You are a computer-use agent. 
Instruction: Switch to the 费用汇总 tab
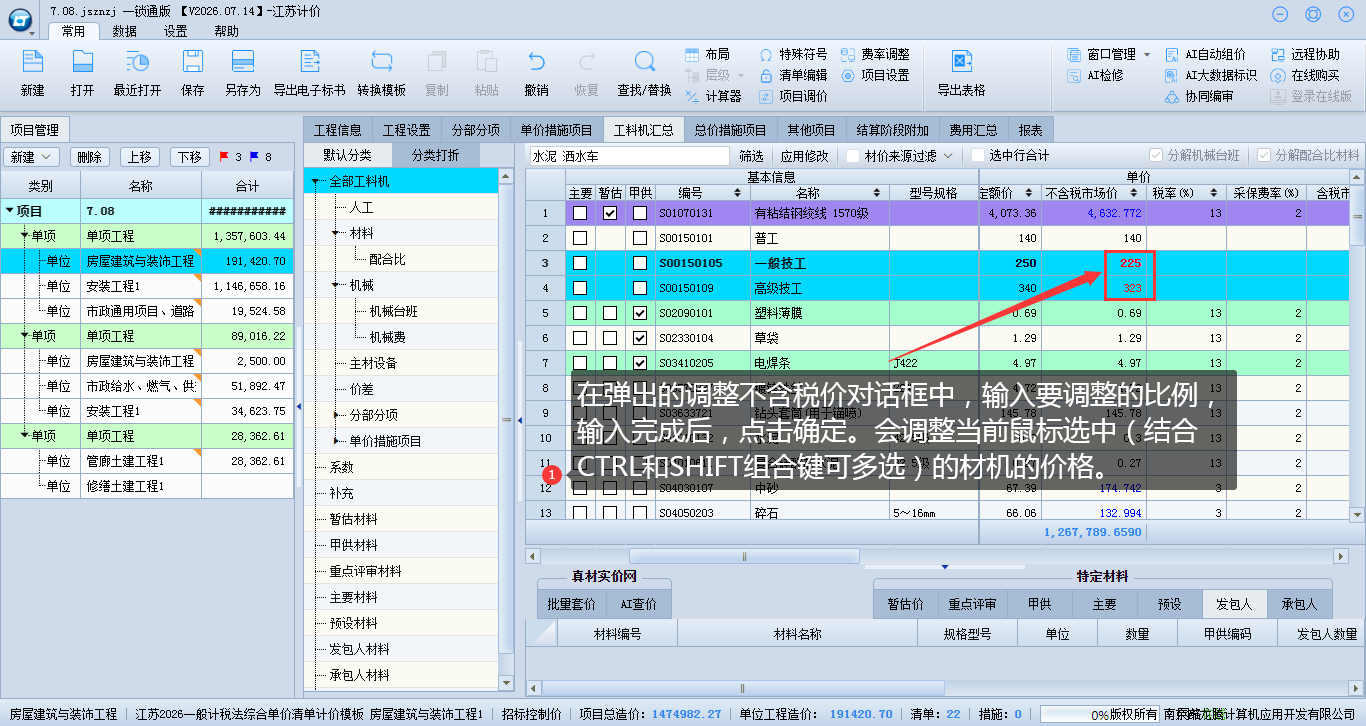pyautogui.click(x=974, y=130)
